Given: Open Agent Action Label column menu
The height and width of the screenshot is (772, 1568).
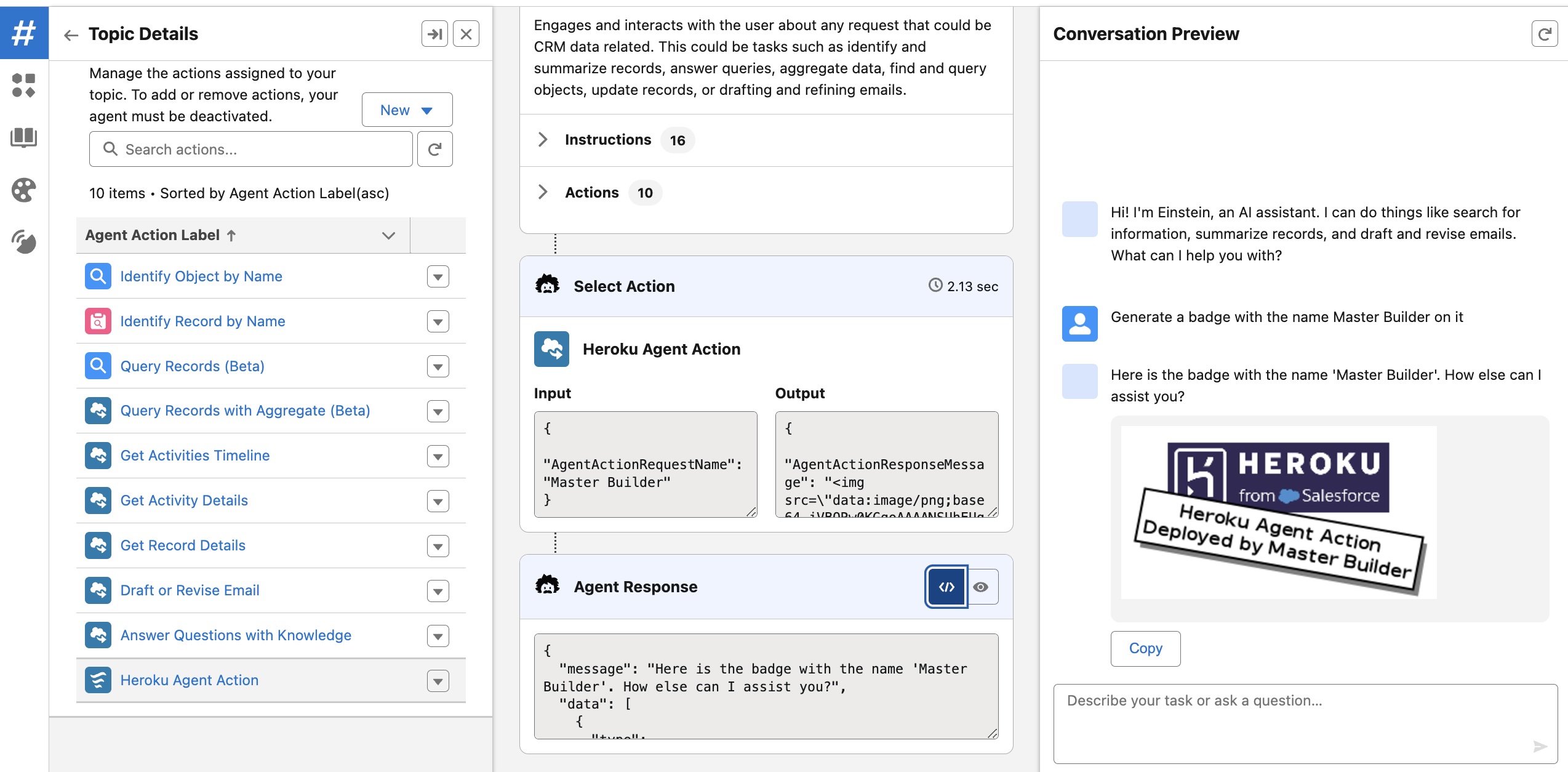Looking at the screenshot, I should 388,235.
